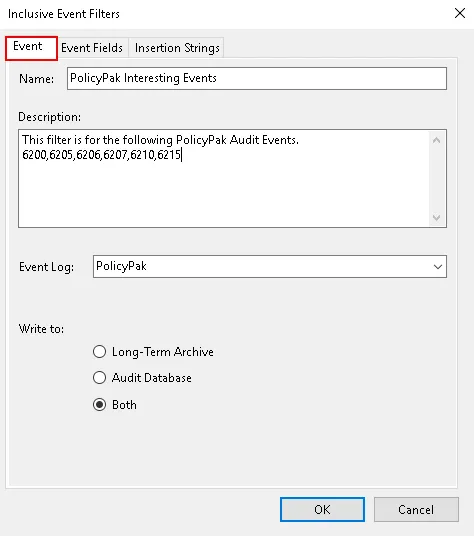
Task: Open the Event Fields tab
Action: (92, 48)
